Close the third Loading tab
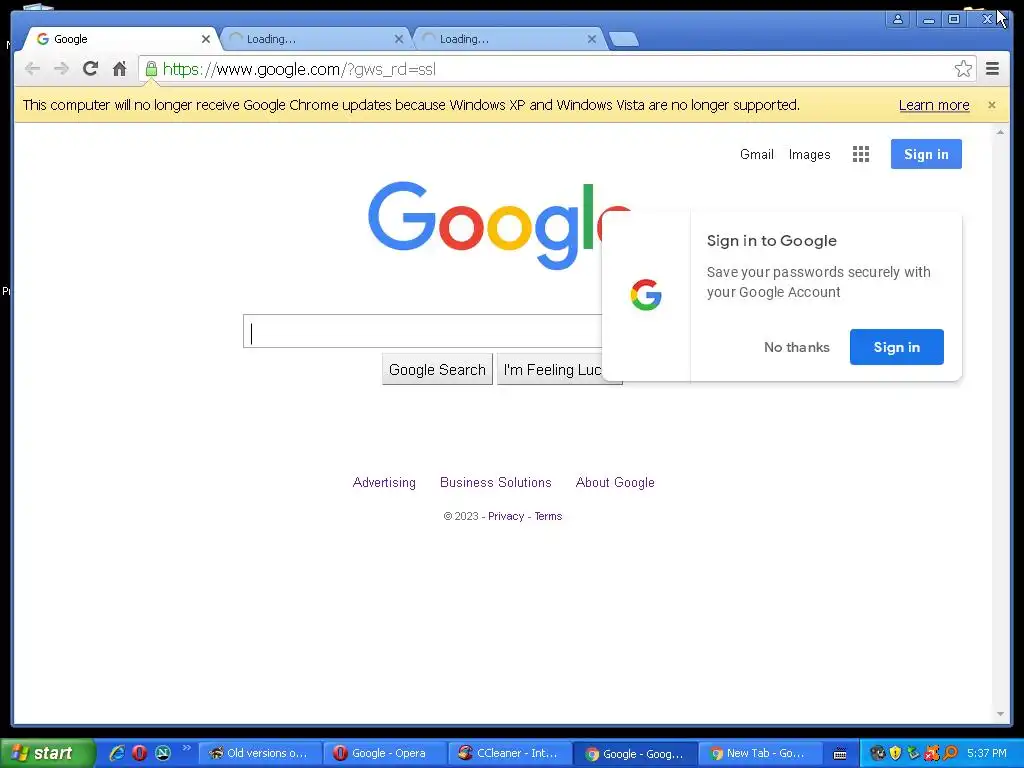Viewport: 1024px width, 768px height. point(592,39)
